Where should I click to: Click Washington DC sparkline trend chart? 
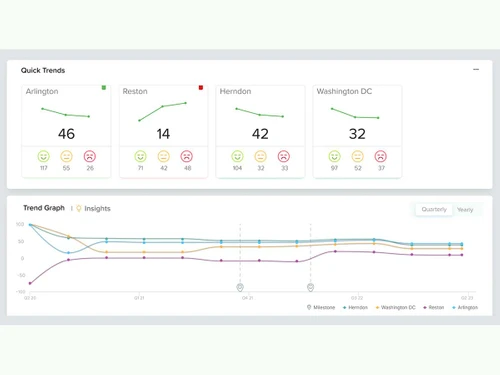click(355, 113)
